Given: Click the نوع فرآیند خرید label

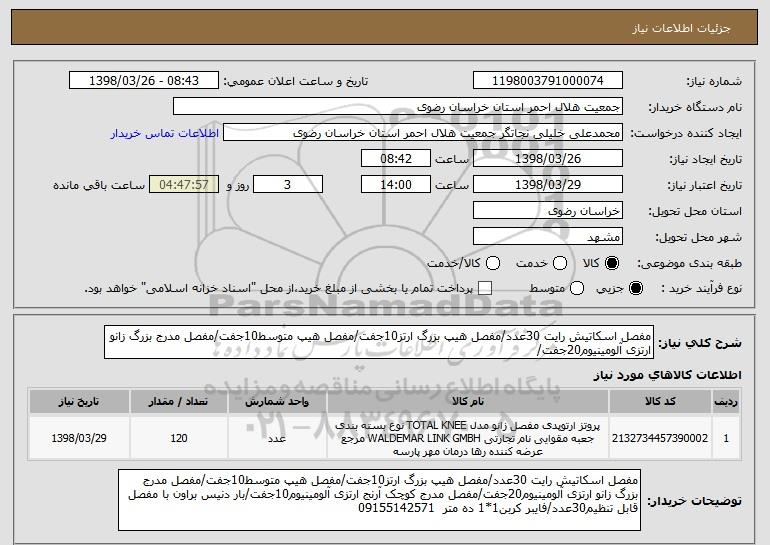Looking at the screenshot, I should coord(701,288).
